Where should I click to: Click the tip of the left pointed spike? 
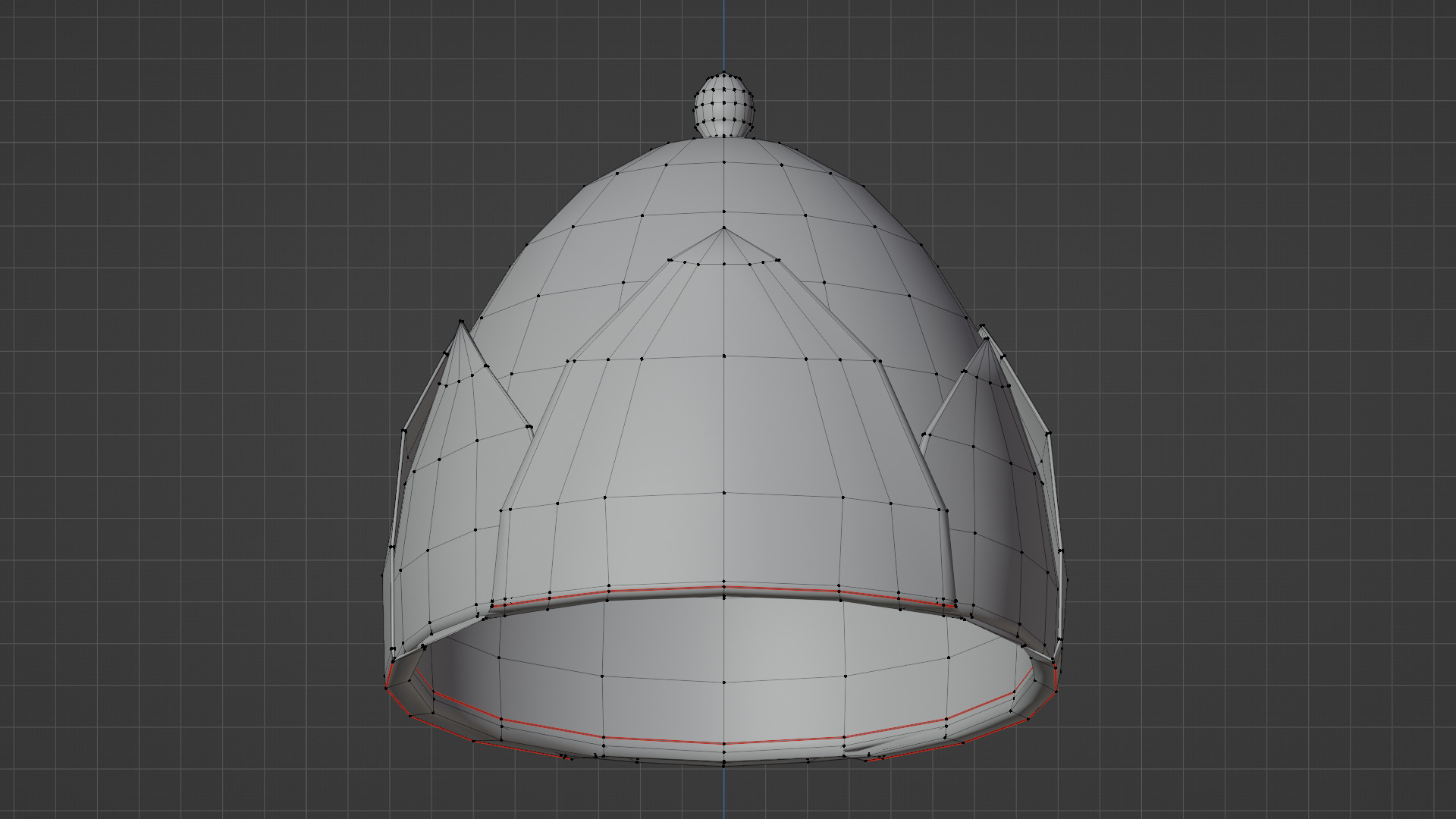pyautogui.click(x=461, y=322)
